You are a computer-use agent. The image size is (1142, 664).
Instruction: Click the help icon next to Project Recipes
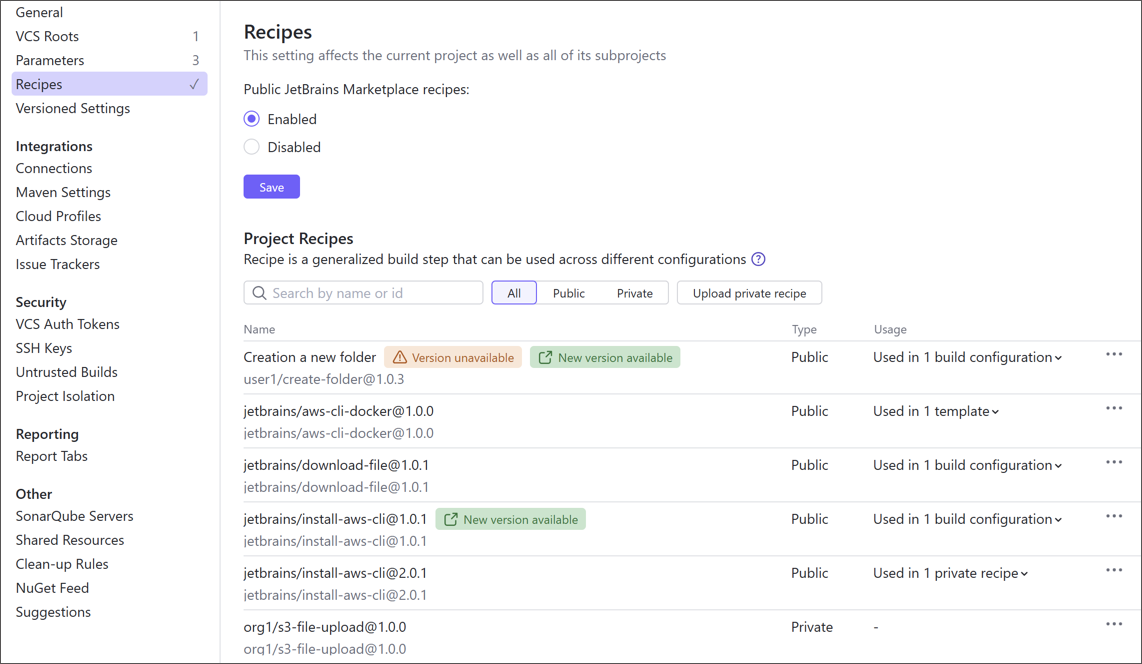coord(758,259)
